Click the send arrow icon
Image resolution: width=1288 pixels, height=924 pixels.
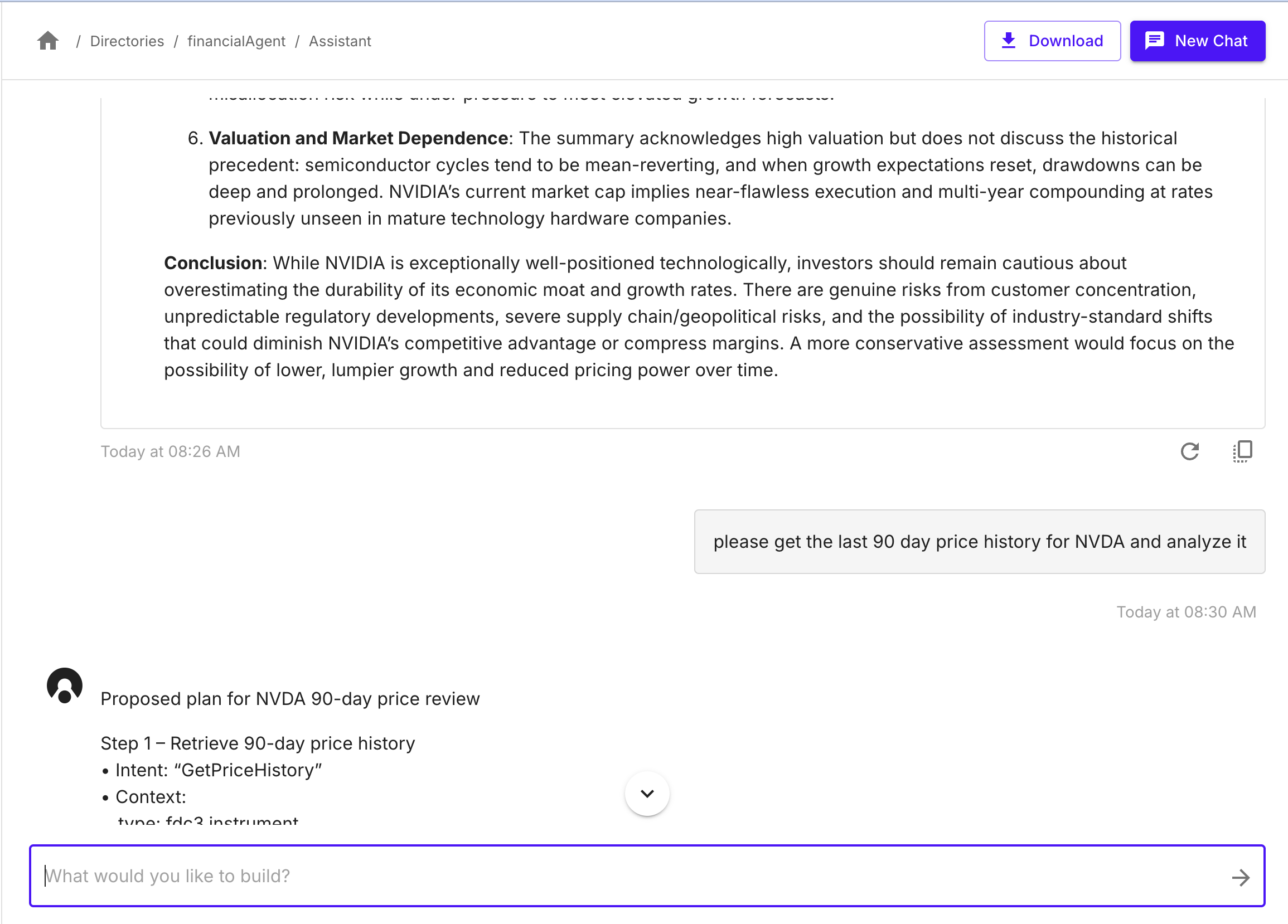(1241, 877)
